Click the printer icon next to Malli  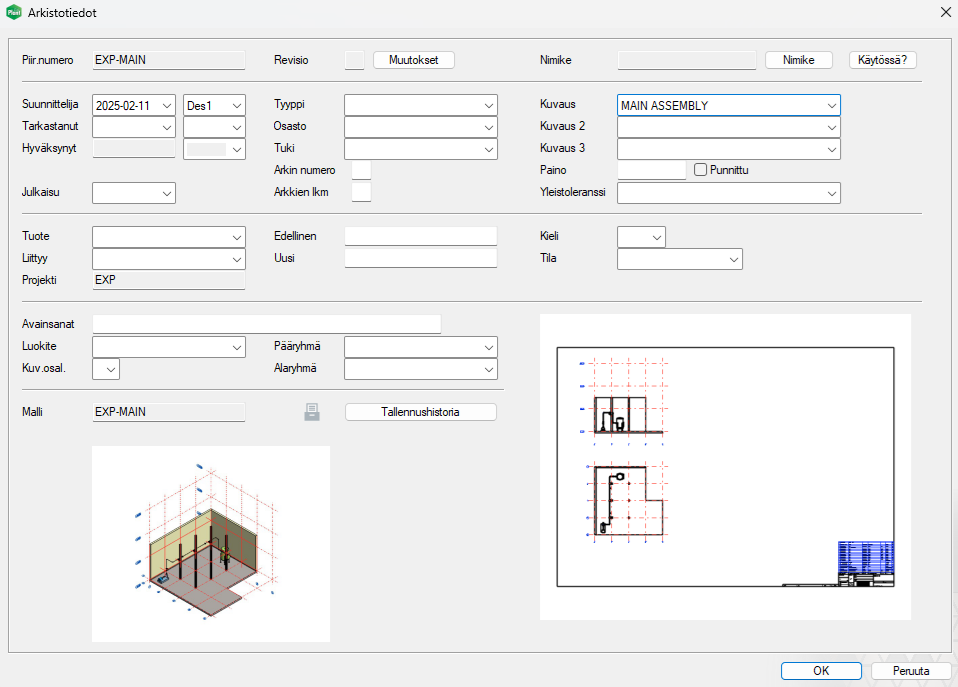[312, 412]
